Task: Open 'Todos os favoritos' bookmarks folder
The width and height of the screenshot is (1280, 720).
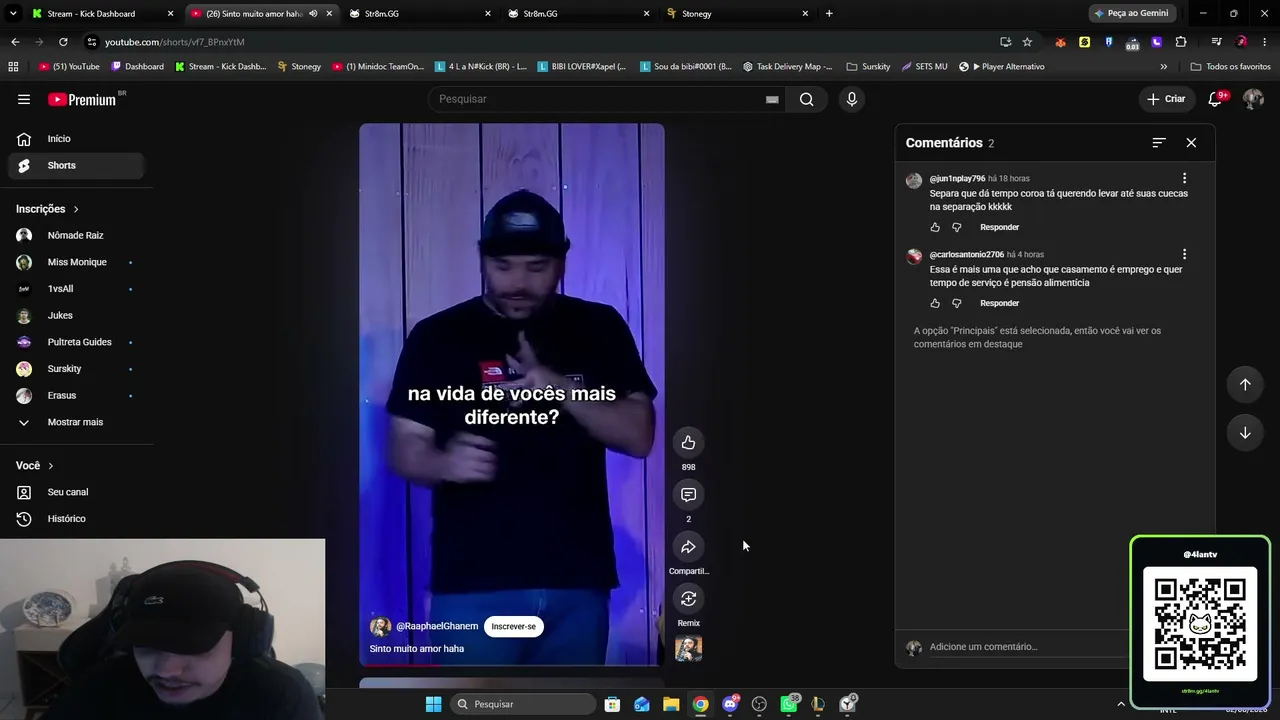Action: pyautogui.click(x=1231, y=67)
